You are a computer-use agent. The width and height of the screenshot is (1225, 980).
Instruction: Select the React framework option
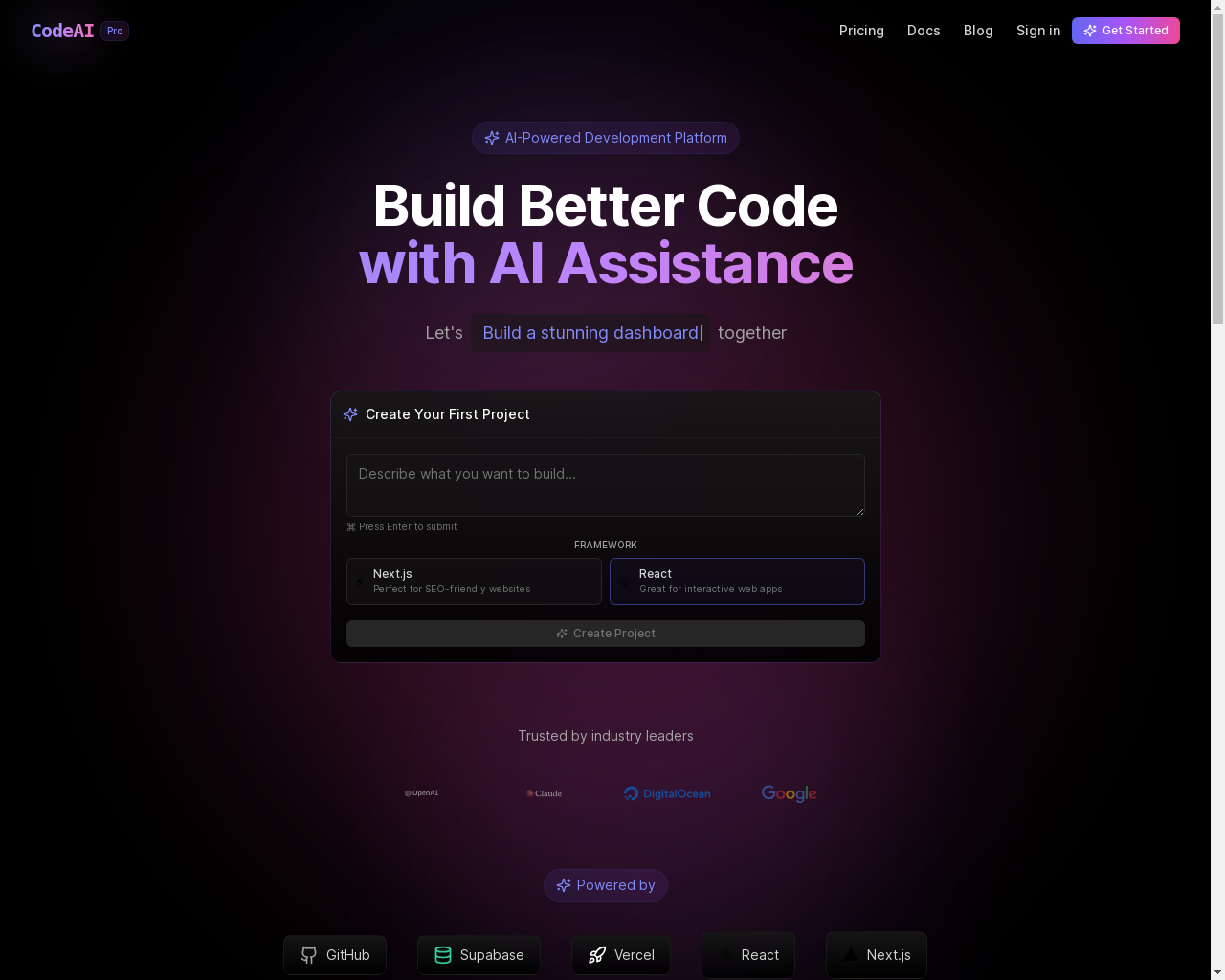click(x=737, y=581)
